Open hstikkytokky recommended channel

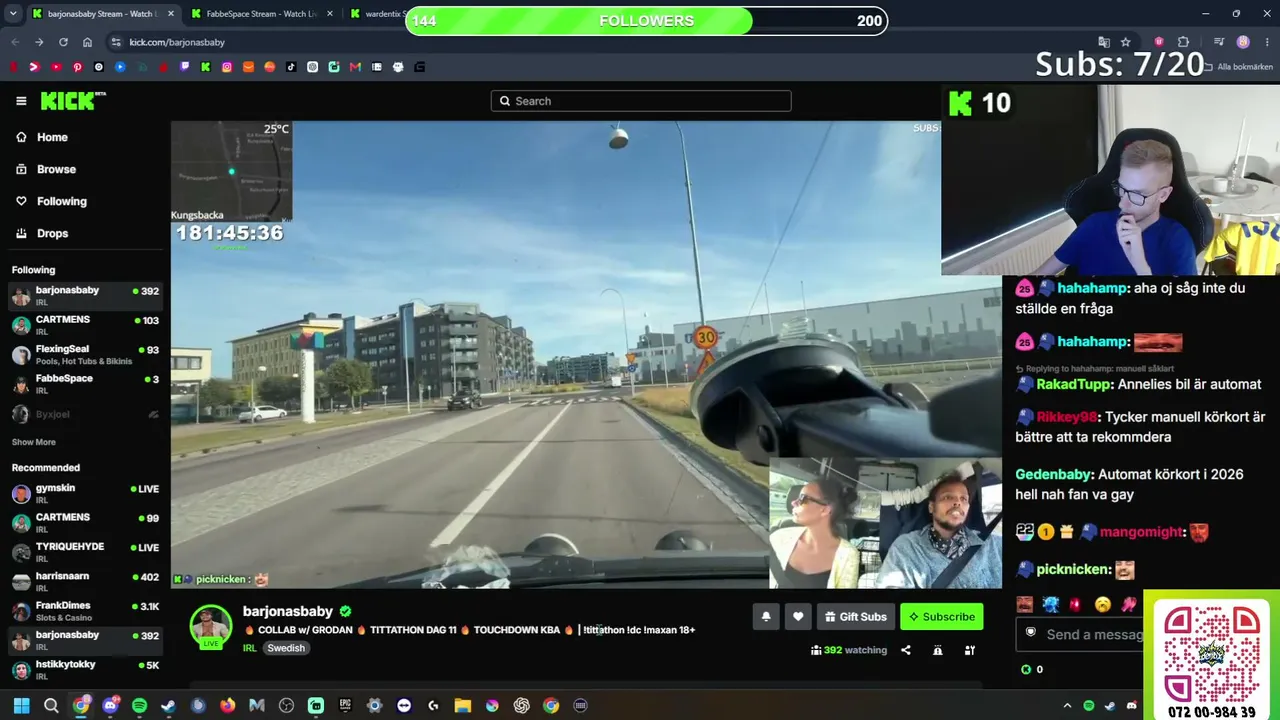coord(85,670)
